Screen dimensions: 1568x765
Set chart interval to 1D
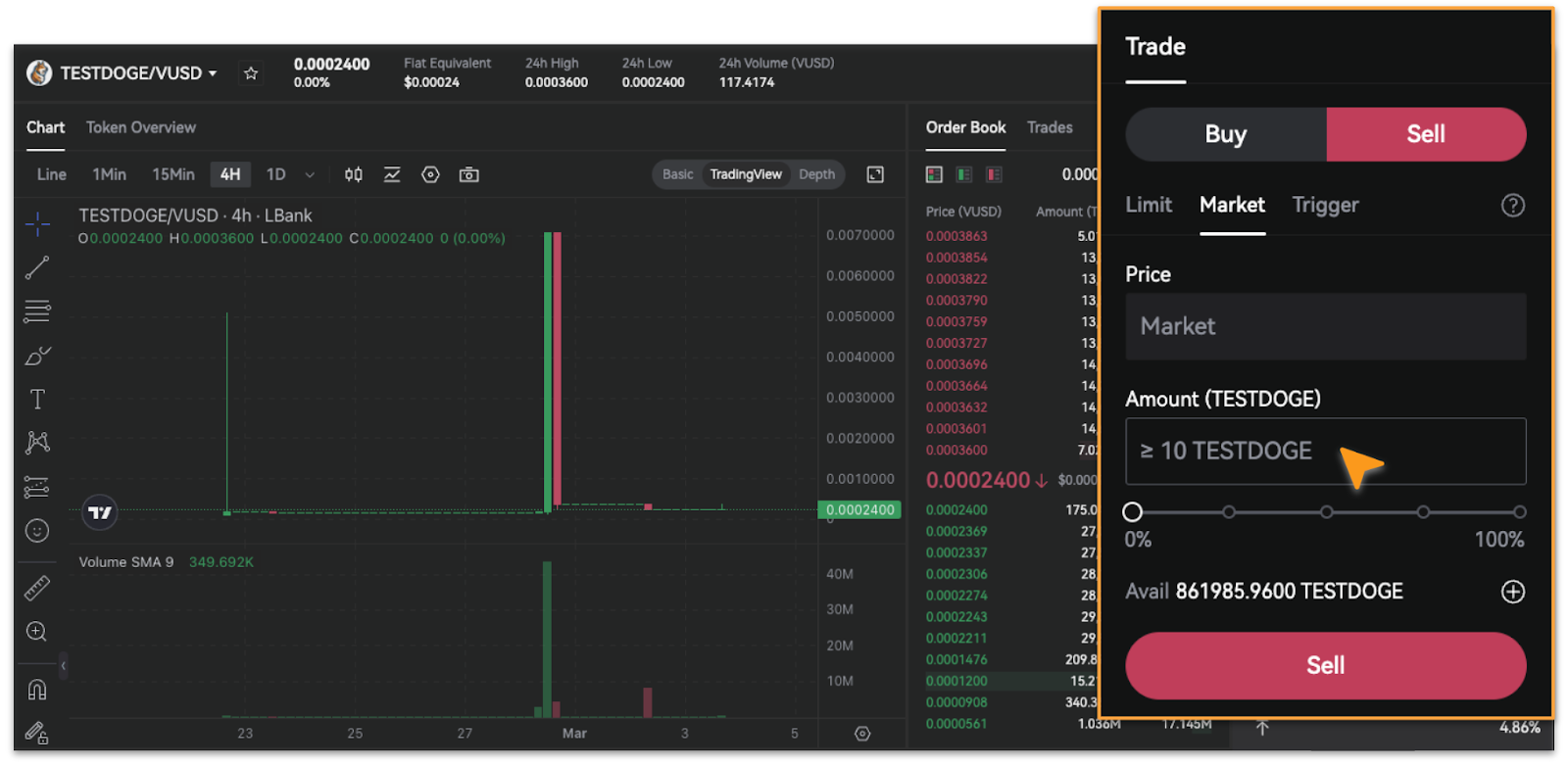point(276,174)
